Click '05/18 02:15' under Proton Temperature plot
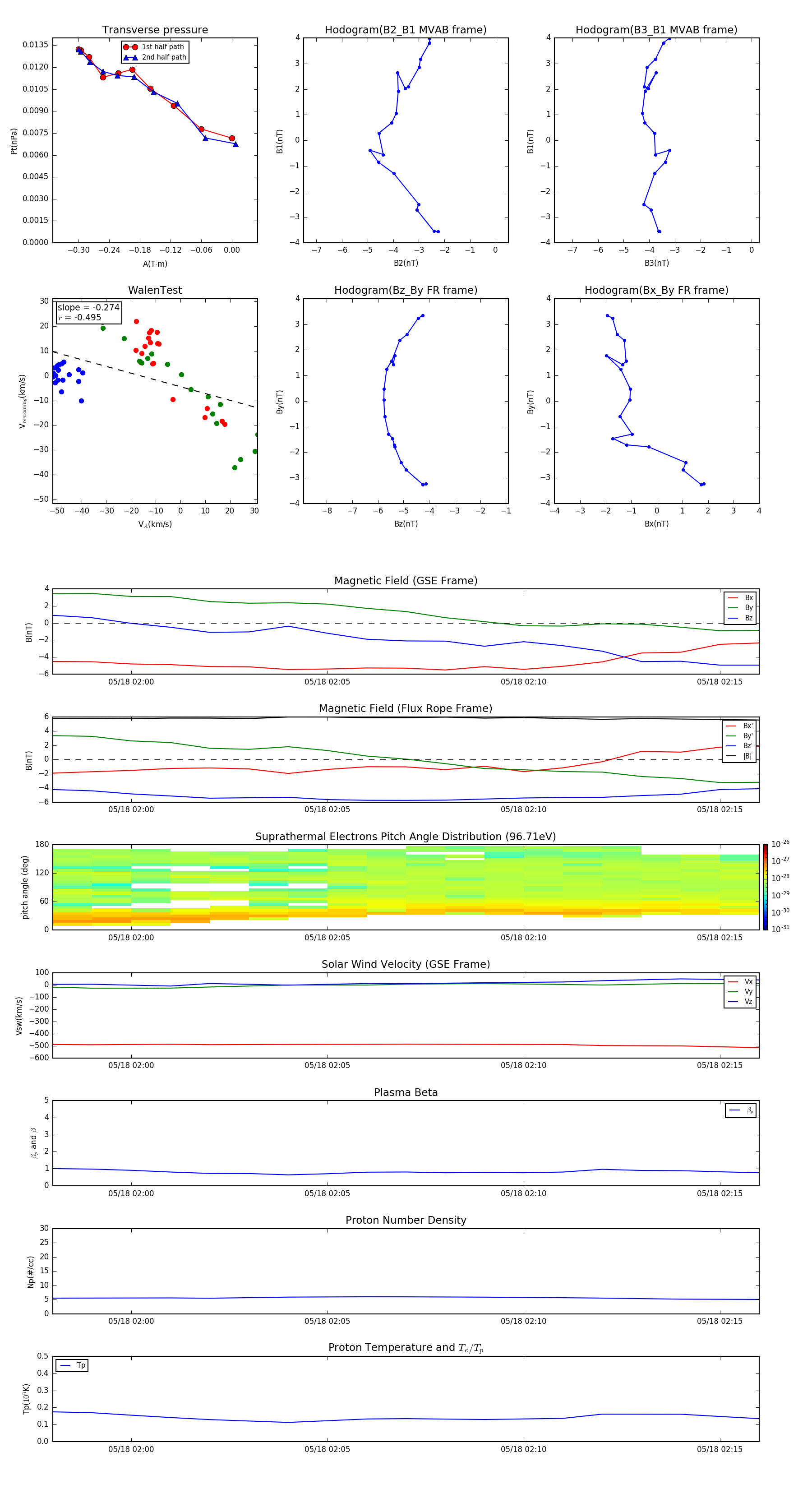 pos(720,1449)
